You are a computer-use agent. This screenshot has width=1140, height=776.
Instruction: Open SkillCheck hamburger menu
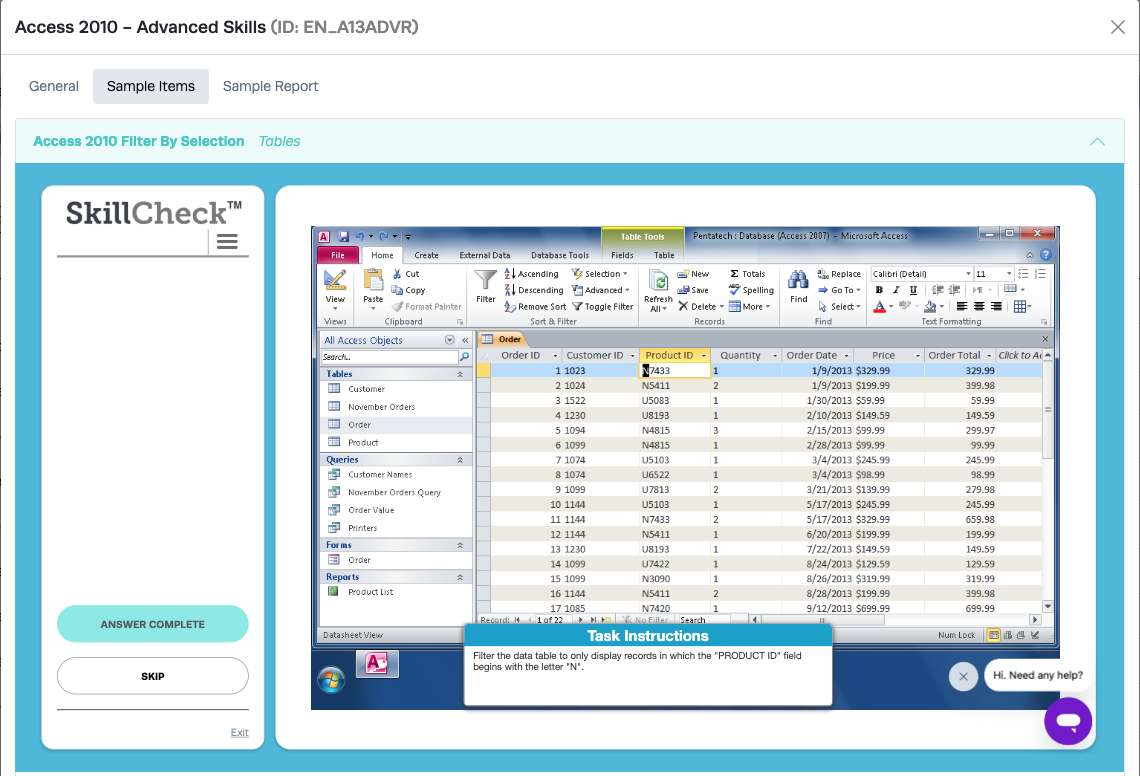(228, 241)
